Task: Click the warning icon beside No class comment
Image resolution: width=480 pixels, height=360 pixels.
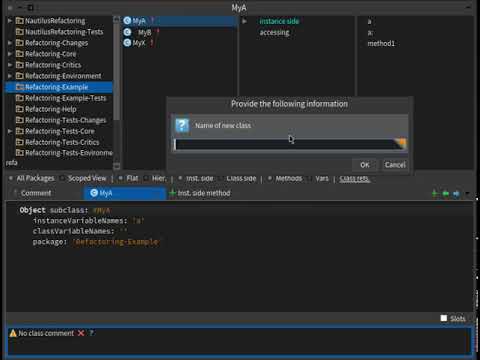Action: pyautogui.click(x=13, y=333)
